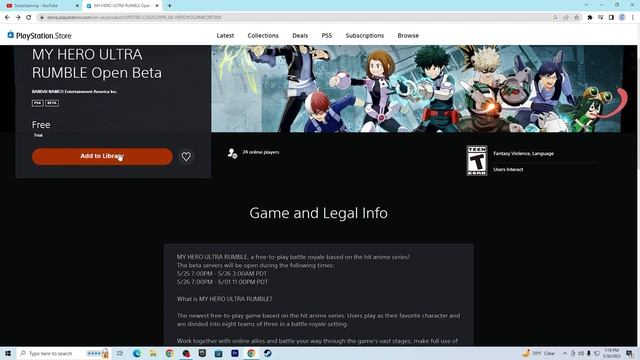
Task: Open the Deals menu
Action: tap(300, 36)
